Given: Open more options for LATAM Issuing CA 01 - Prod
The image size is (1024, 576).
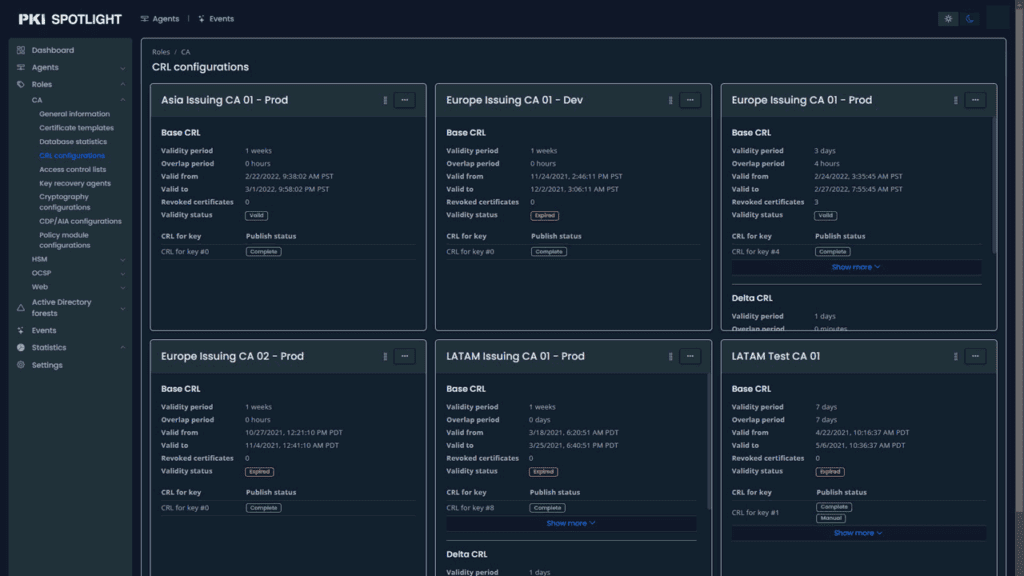Looking at the screenshot, I should [690, 357].
